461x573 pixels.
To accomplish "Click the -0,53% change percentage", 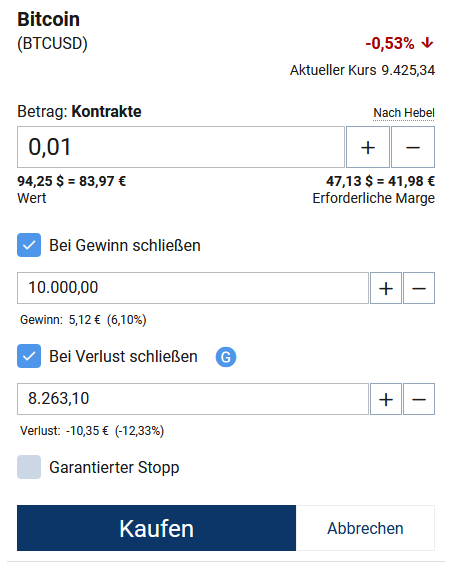I will (390, 43).
